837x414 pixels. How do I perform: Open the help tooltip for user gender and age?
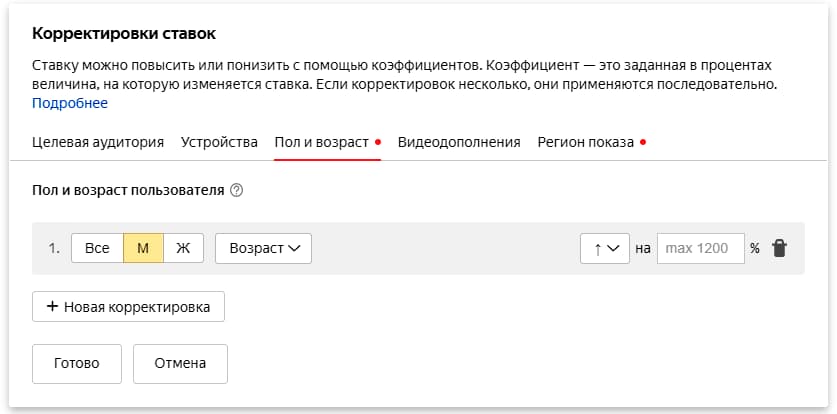click(x=237, y=190)
